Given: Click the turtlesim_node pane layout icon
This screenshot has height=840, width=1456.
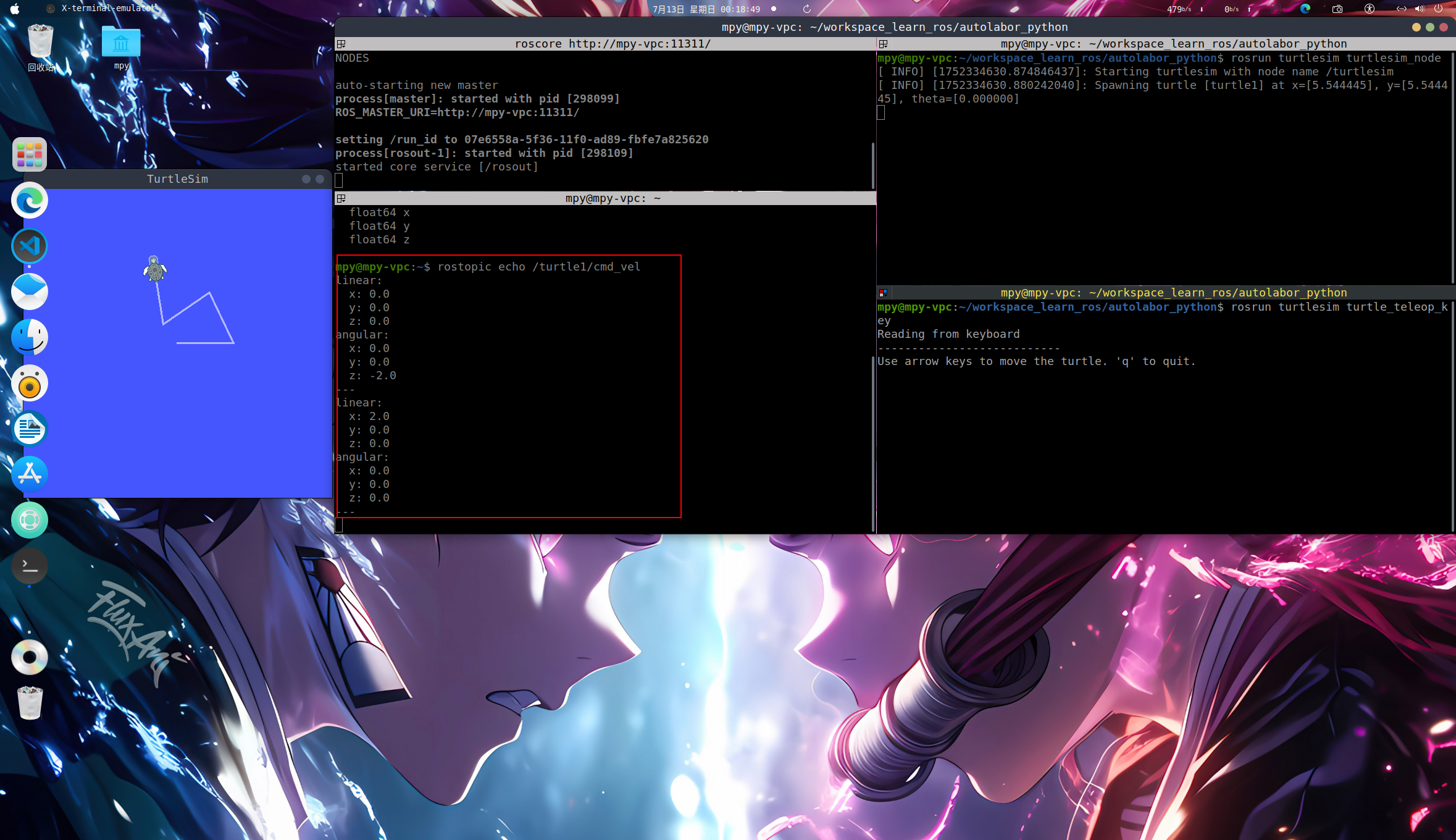Looking at the screenshot, I should [x=884, y=44].
